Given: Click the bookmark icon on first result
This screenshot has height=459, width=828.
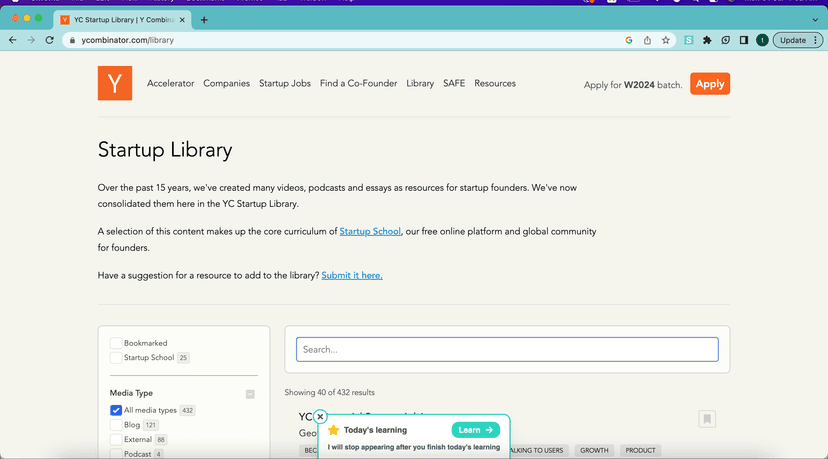Looking at the screenshot, I should pyautogui.click(x=707, y=419).
